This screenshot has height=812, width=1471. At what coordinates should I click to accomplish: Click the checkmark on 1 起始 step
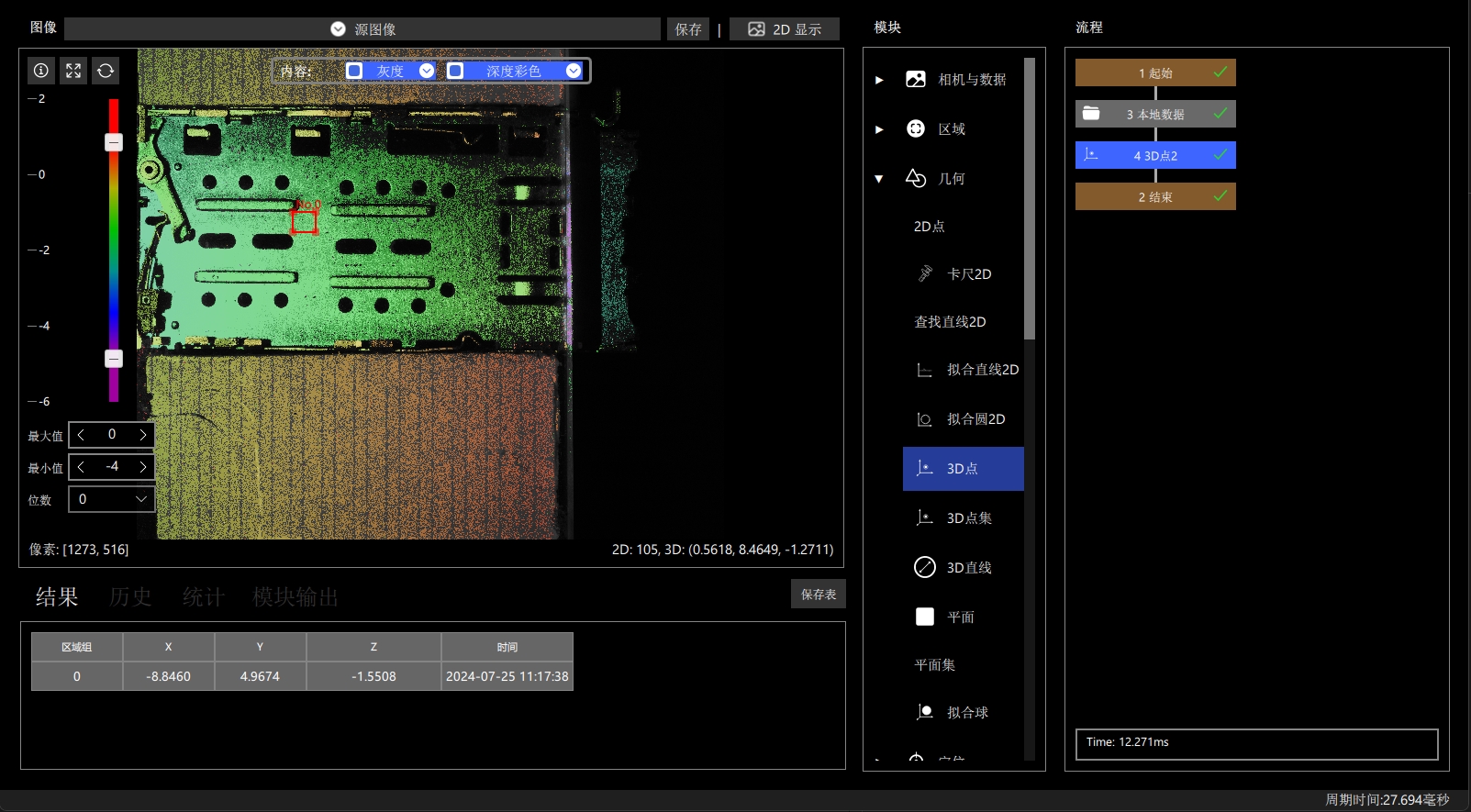click(x=1220, y=72)
